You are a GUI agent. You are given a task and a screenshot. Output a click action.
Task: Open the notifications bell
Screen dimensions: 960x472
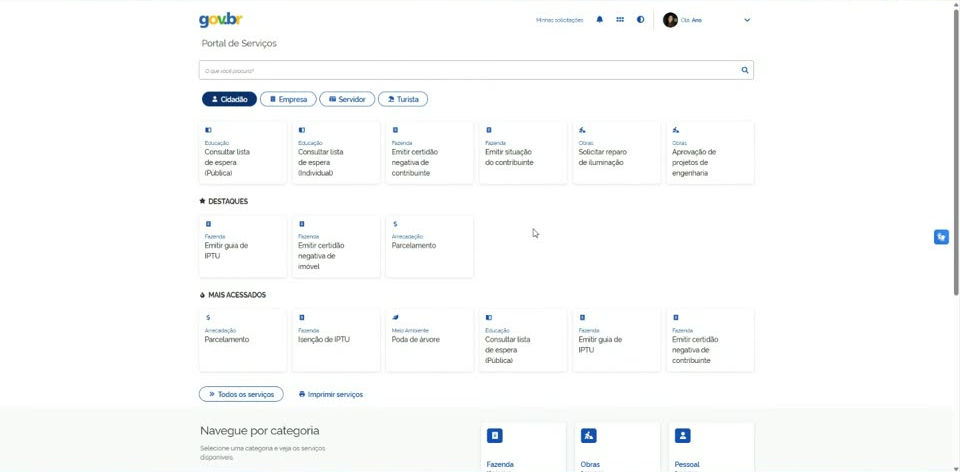point(600,20)
